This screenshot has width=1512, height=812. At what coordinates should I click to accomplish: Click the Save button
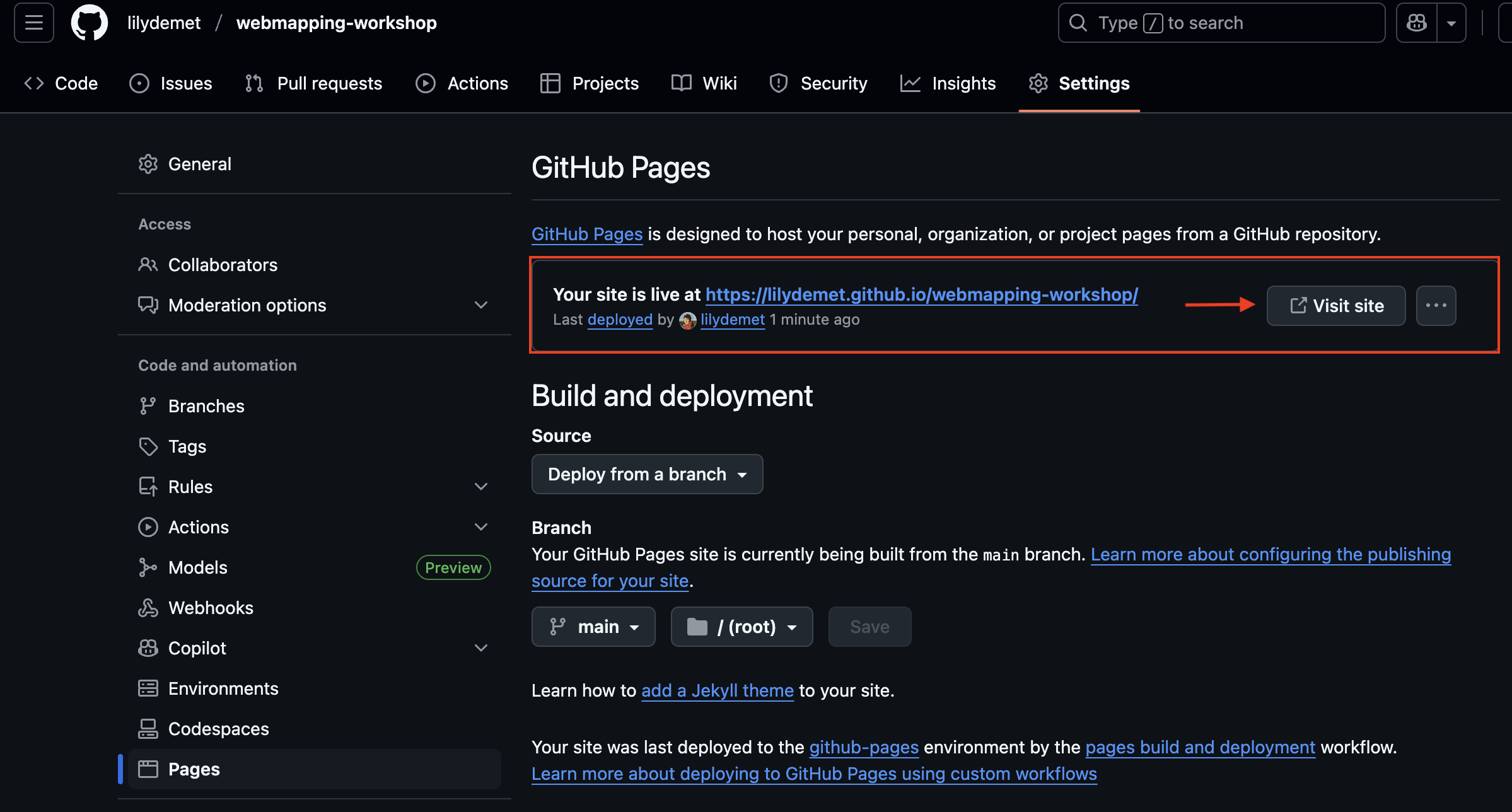(x=869, y=627)
